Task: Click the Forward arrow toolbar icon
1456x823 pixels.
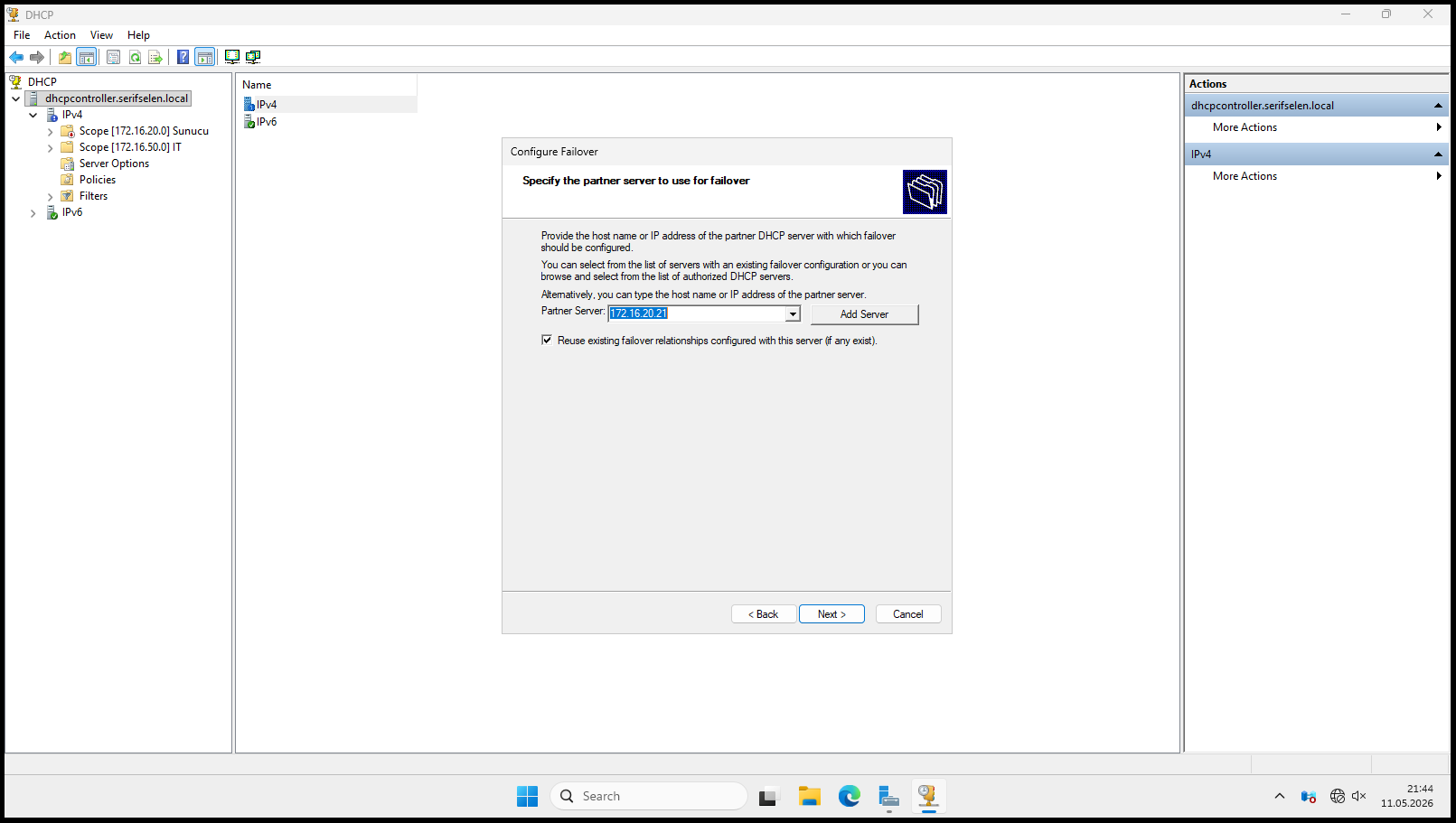Action: [x=37, y=57]
